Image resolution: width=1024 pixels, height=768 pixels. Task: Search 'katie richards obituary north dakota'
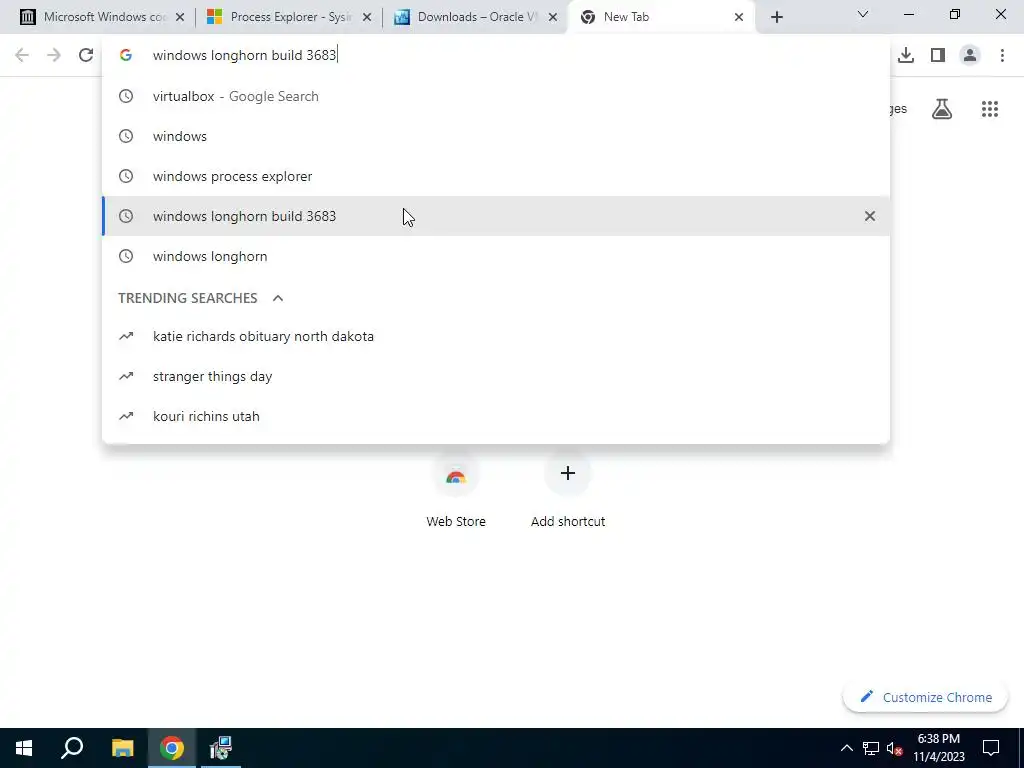[x=496, y=336]
